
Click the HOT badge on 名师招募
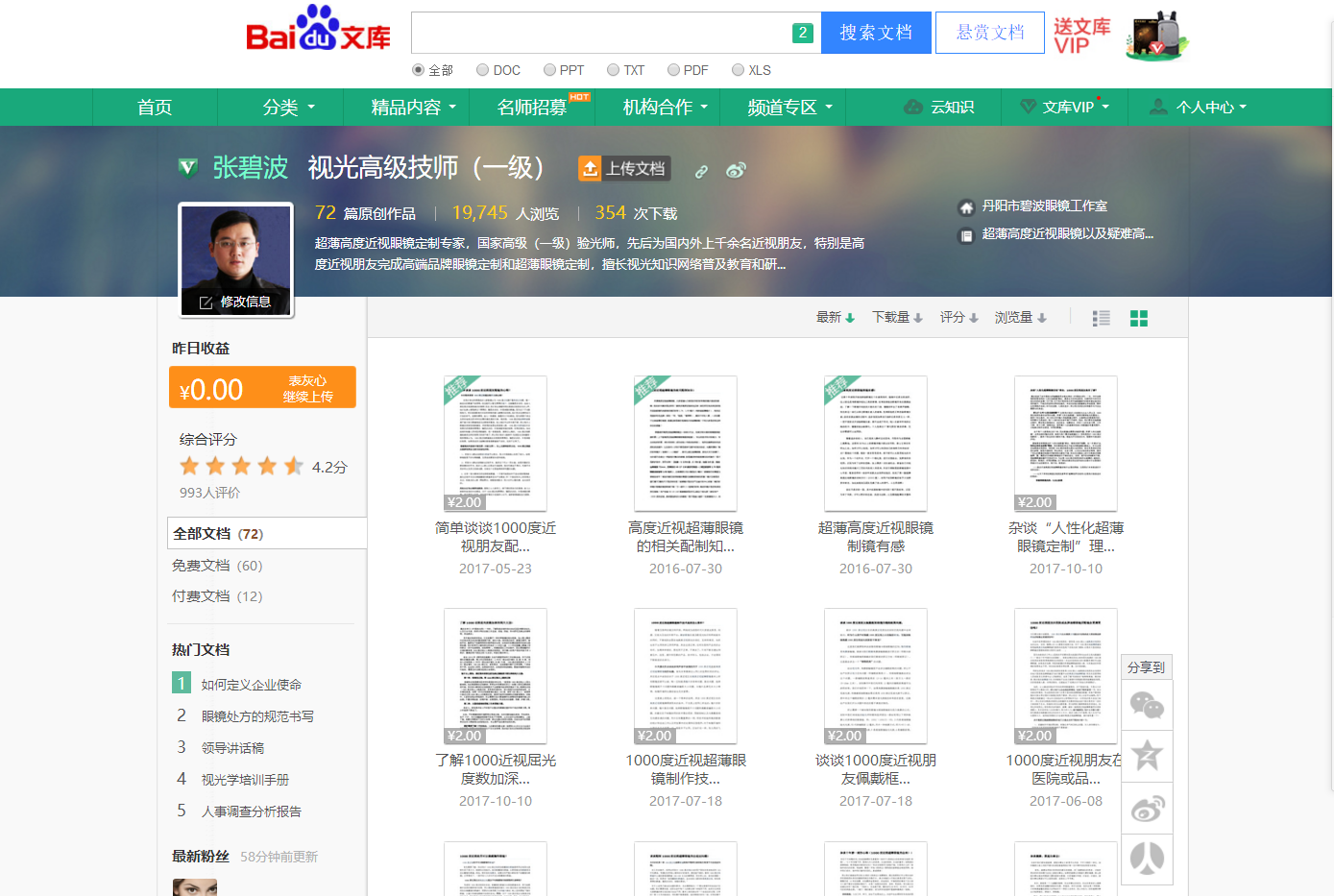tap(579, 97)
